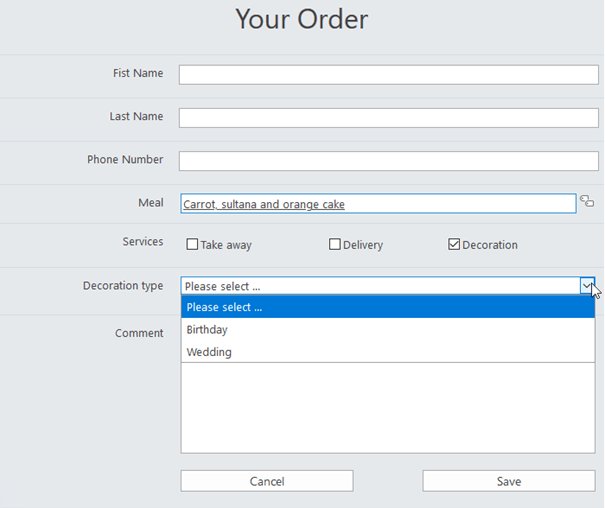Click the Cancel button
The image size is (605, 508).
click(267, 481)
